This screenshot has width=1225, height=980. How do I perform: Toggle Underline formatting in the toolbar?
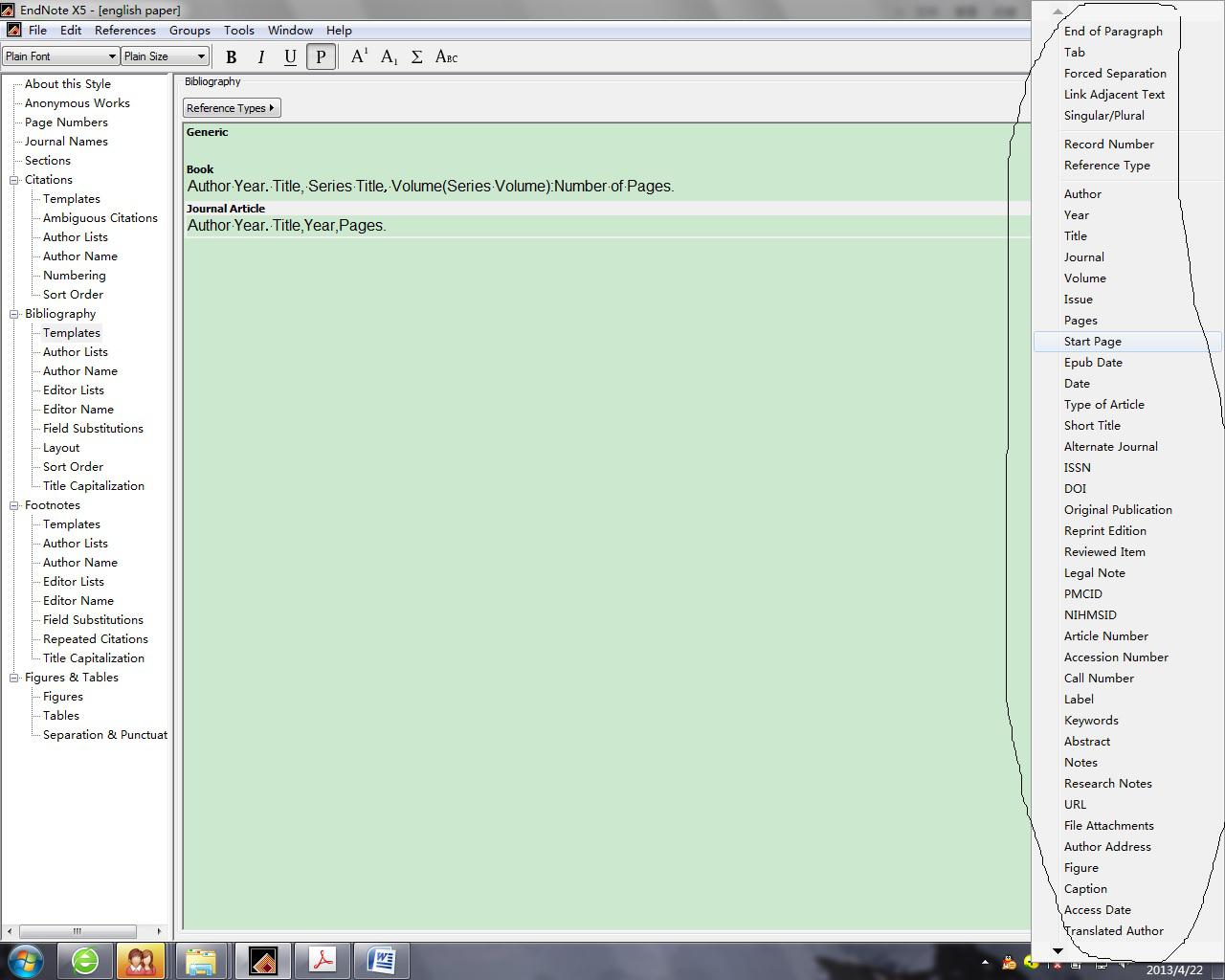coord(290,56)
